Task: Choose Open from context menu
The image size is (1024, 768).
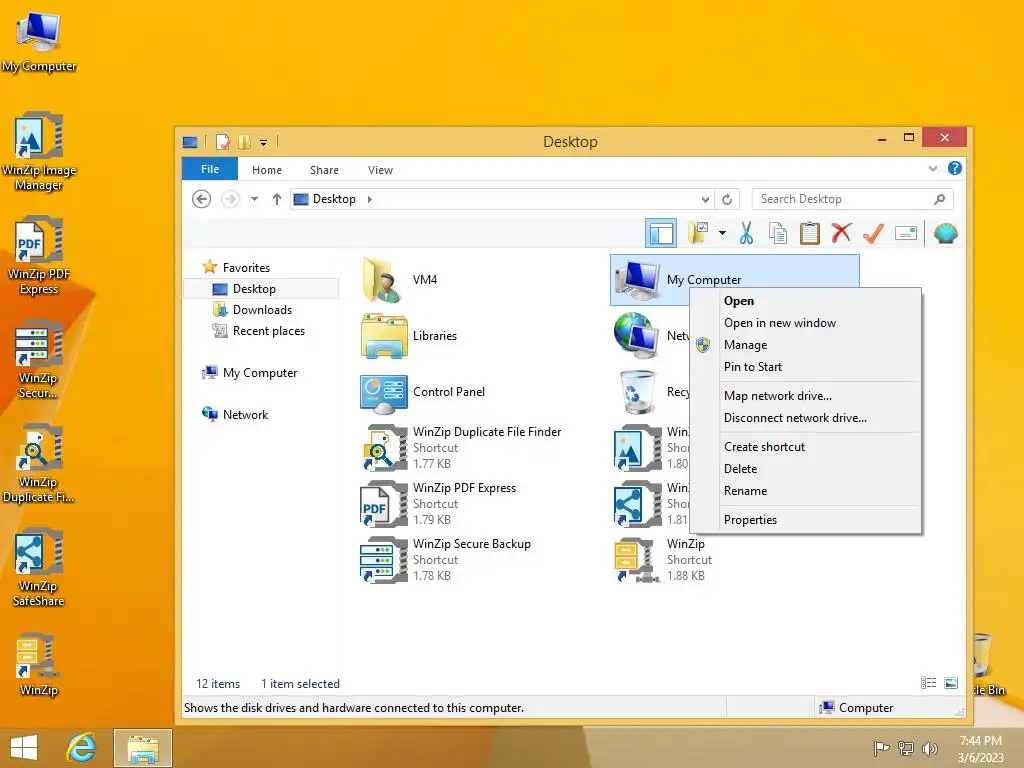Action: click(739, 301)
